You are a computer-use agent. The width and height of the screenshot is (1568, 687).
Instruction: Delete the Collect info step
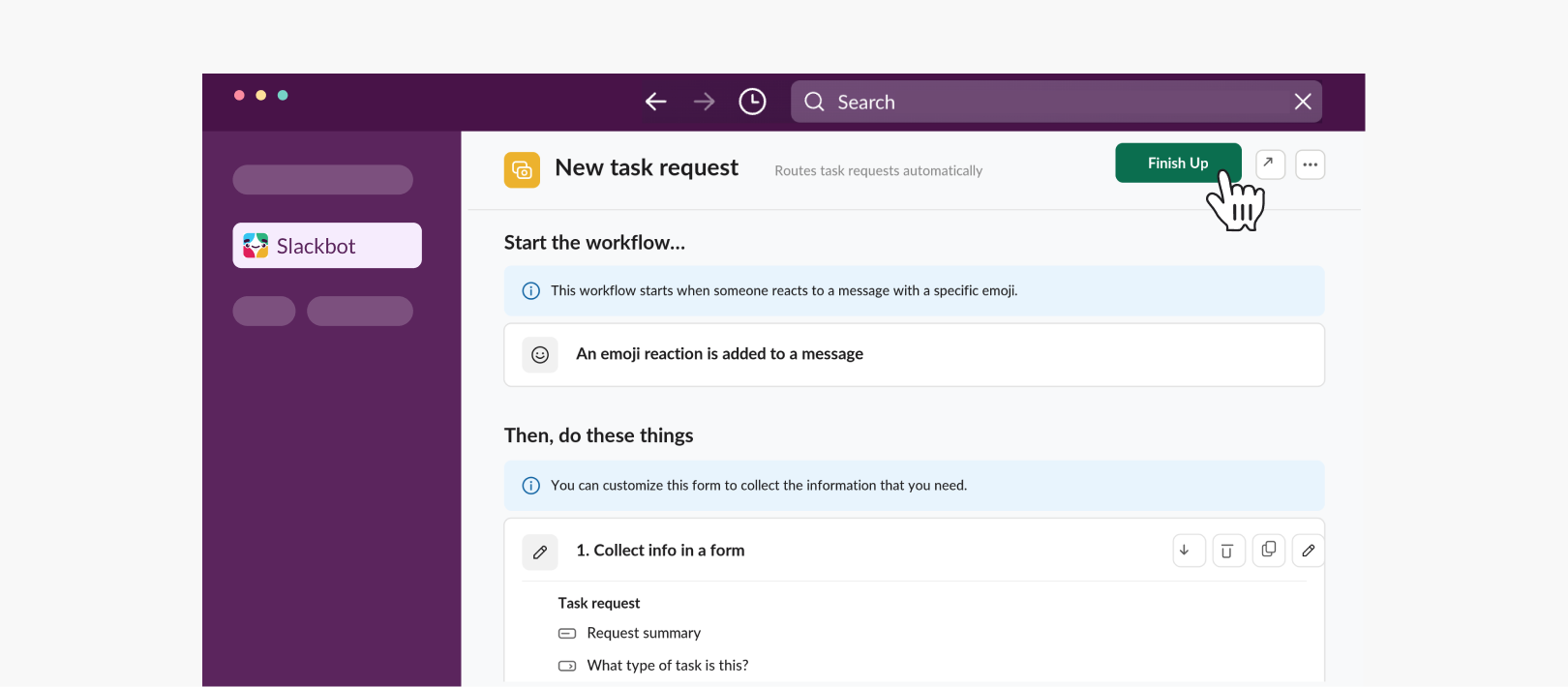tap(1228, 551)
